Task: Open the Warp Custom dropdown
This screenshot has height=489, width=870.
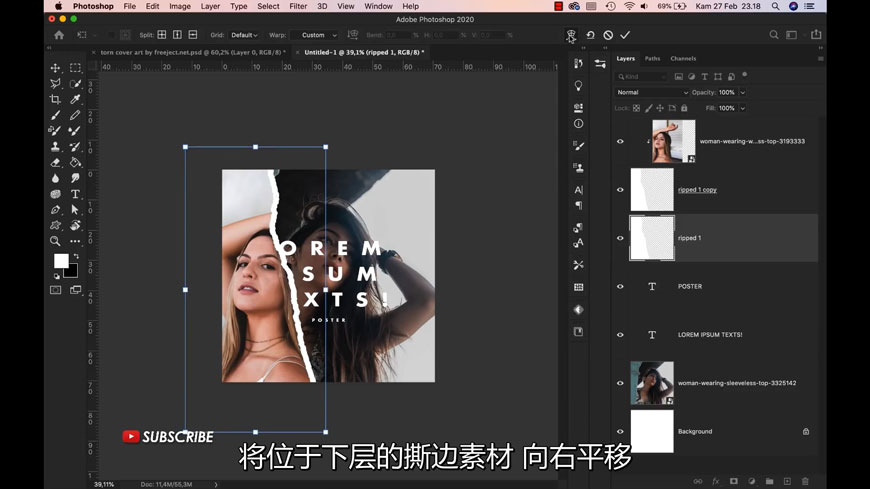Action: tap(317, 35)
